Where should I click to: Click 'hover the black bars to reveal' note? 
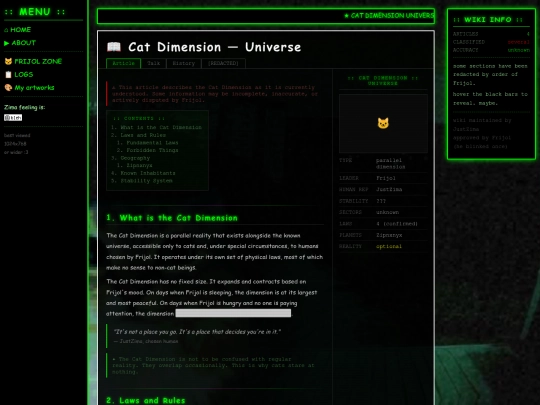(490, 98)
